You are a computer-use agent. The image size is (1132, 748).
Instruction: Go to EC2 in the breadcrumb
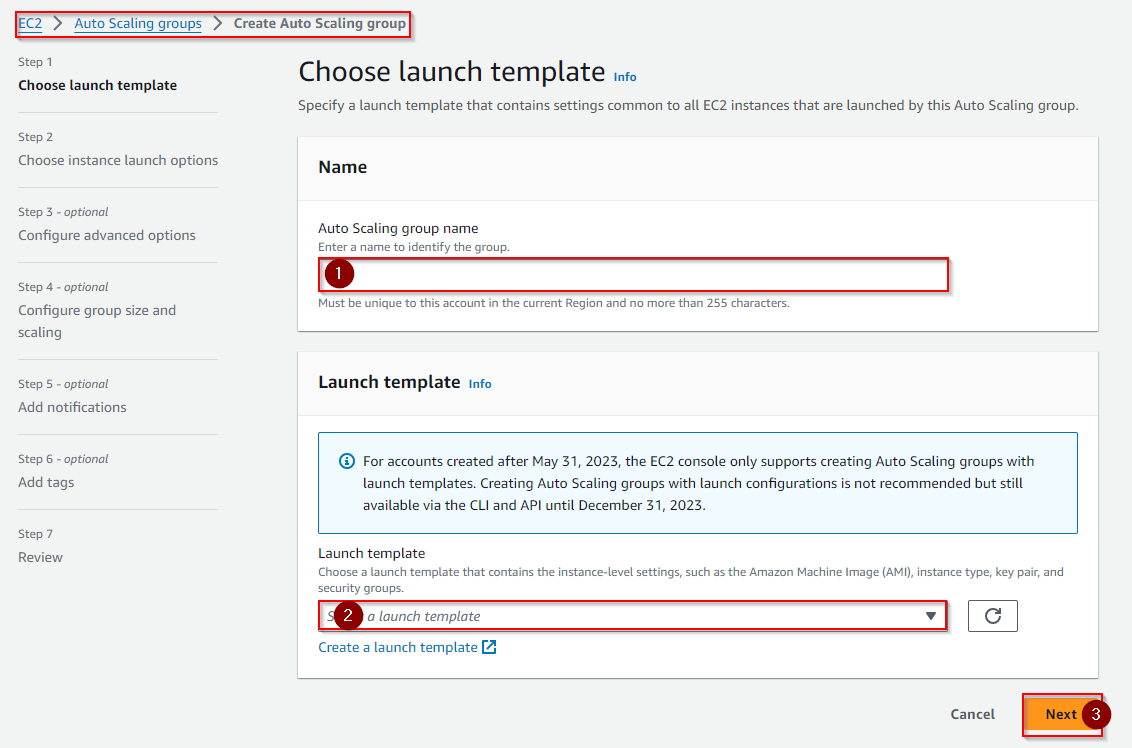coord(30,23)
